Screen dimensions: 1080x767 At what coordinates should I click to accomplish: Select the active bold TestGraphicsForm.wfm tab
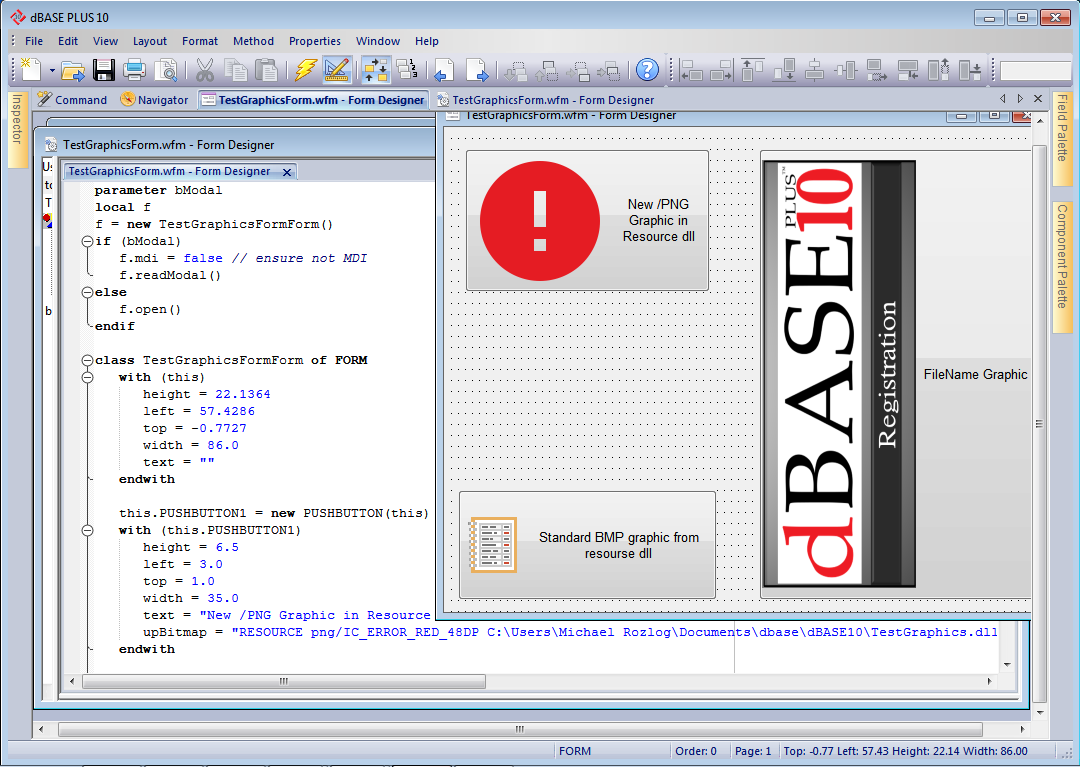[313, 100]
